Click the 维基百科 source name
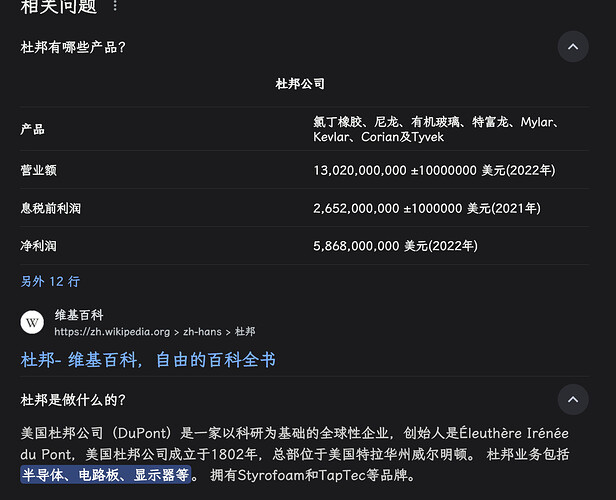The width and height of the screenshot is (616, 500). click(79, 315)
